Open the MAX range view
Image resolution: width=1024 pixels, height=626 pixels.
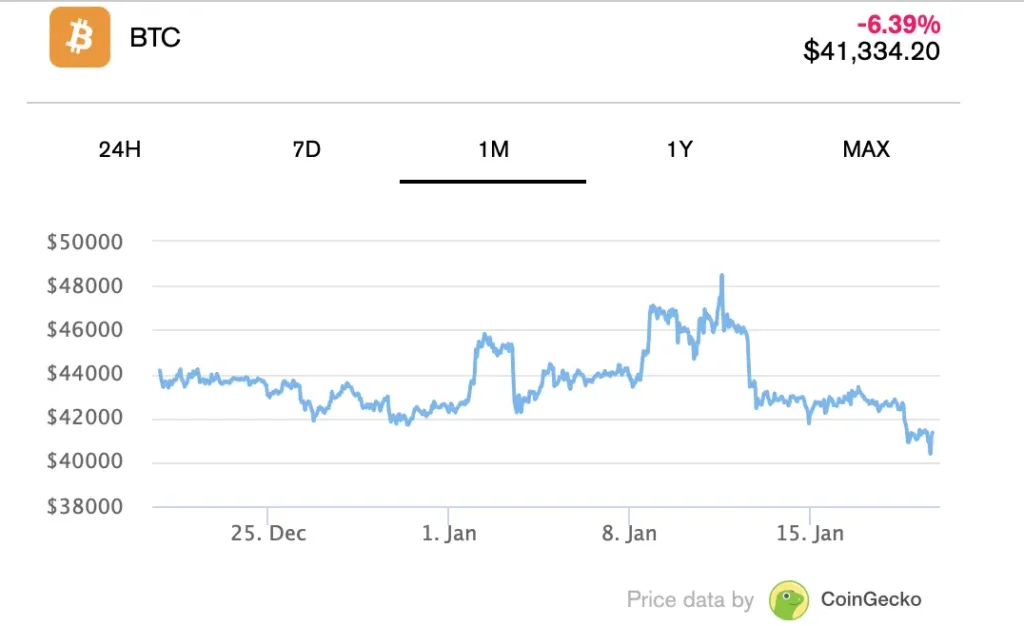(866, 150)
